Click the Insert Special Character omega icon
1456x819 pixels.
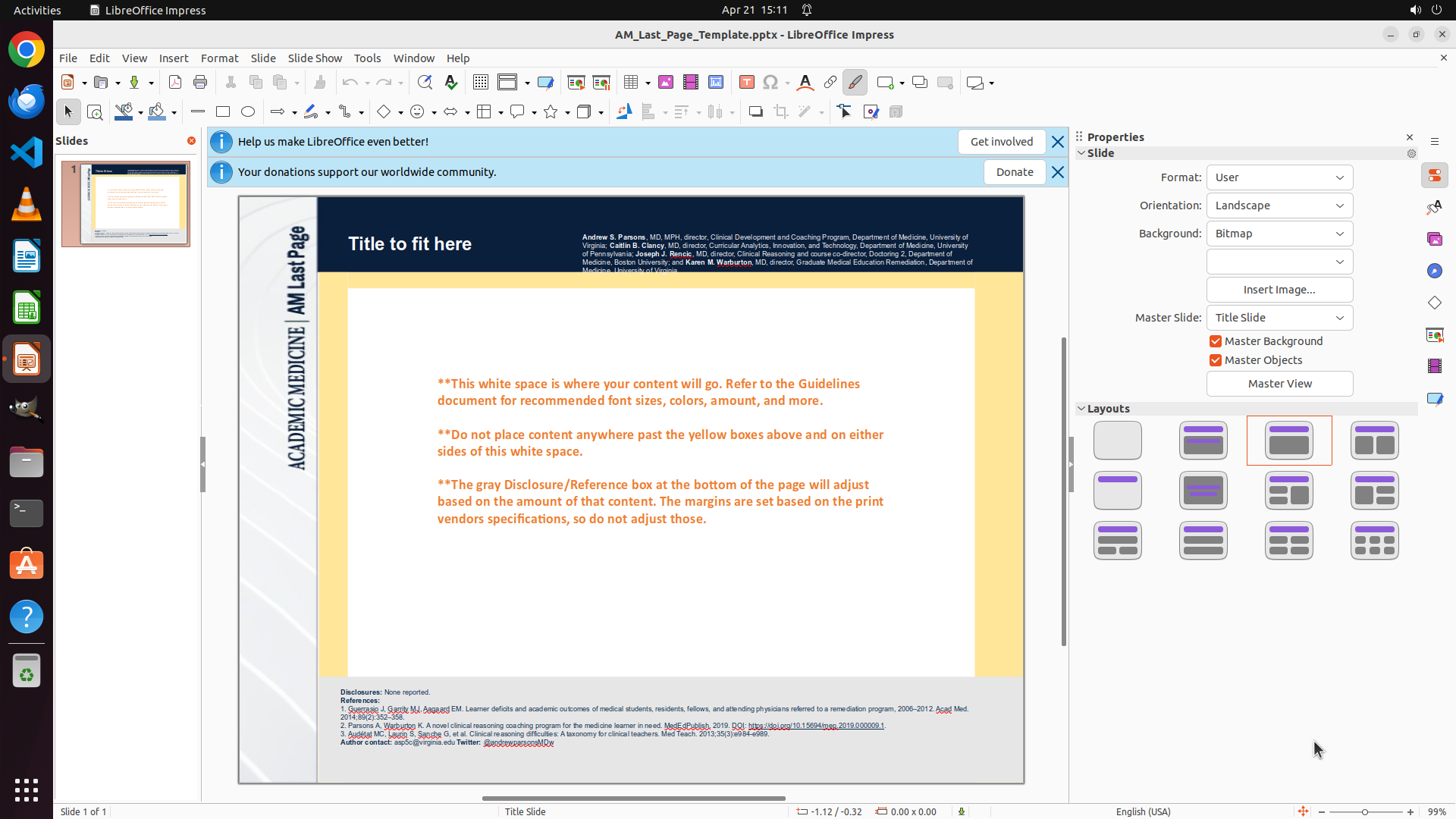click(x=770, y=83)
